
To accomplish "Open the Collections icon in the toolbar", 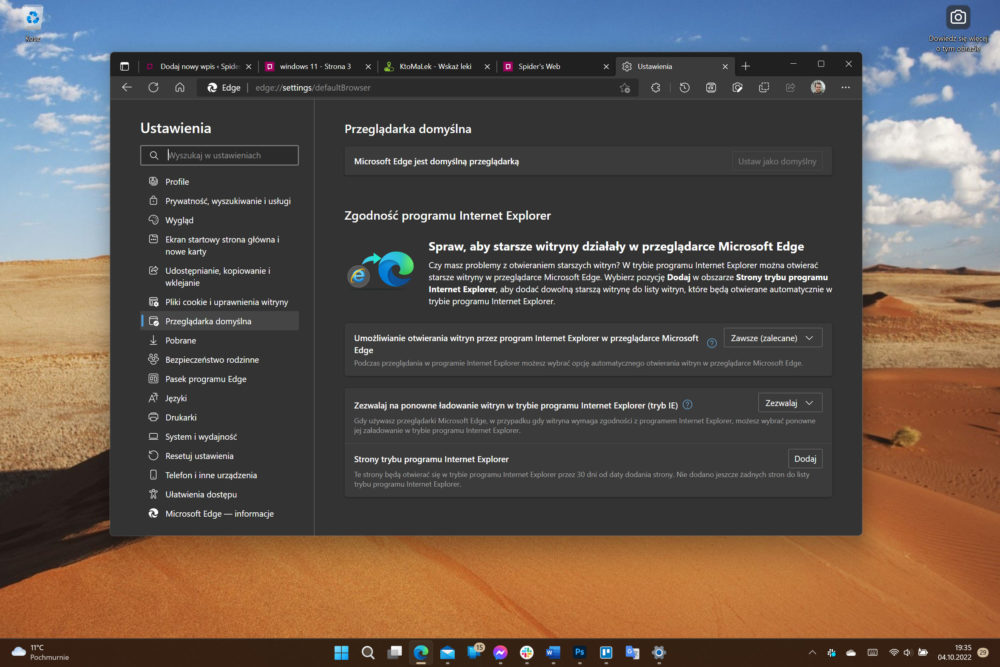I will [764, 88].
